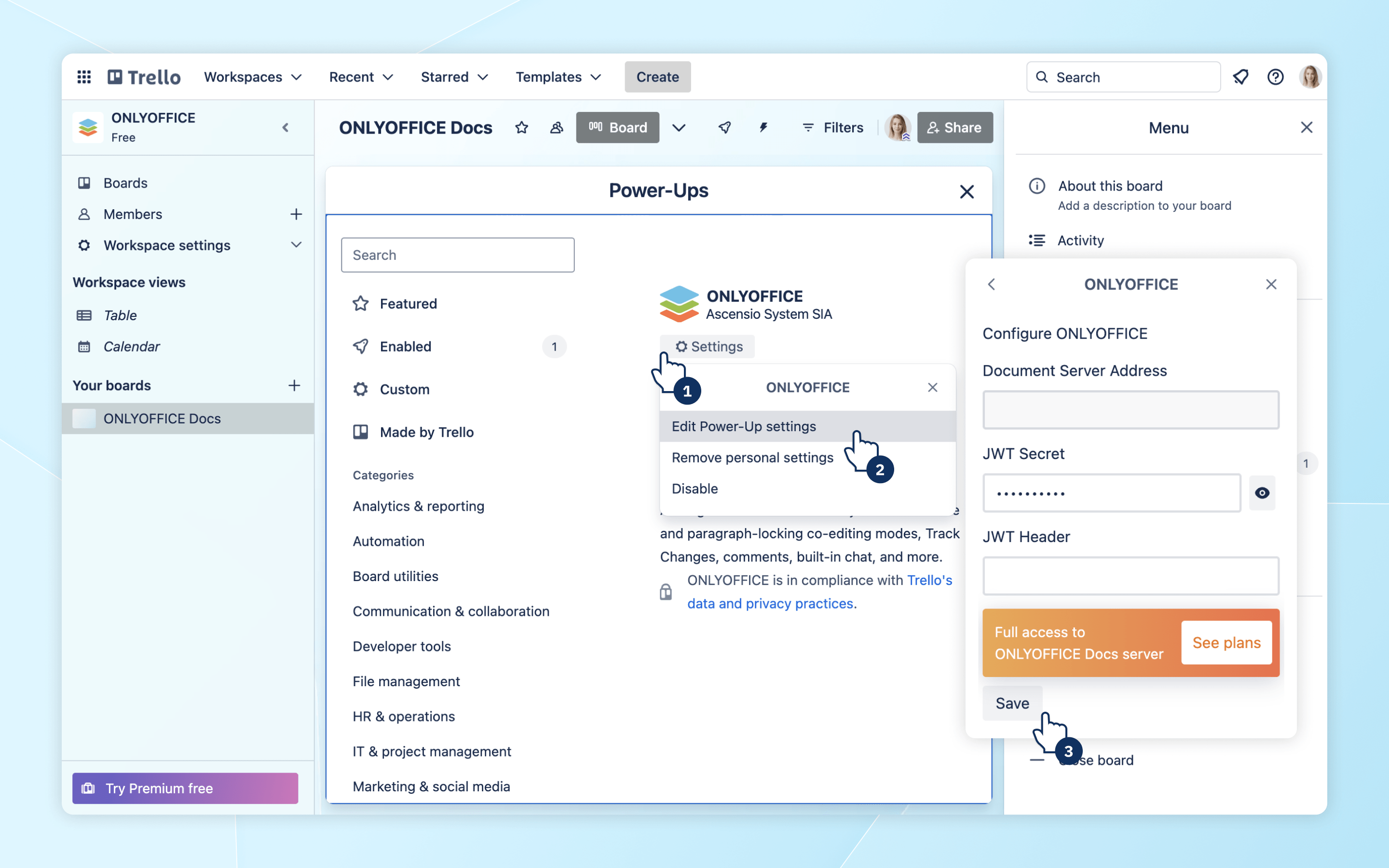Star the ONLYOFFICE Docs board
Image resolution: width=1389 pixels, height=868 pixels.
pos(522,127)
